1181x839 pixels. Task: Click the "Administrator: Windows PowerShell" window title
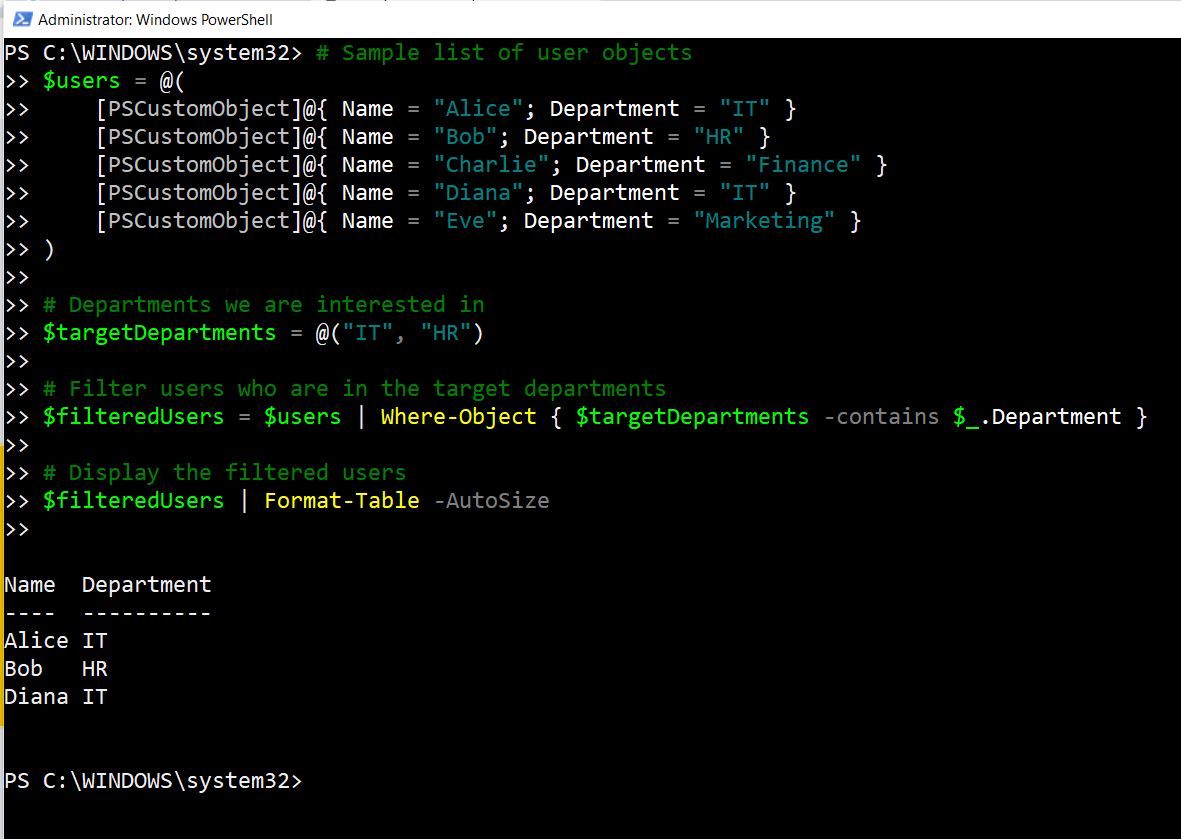click(155, 19)
